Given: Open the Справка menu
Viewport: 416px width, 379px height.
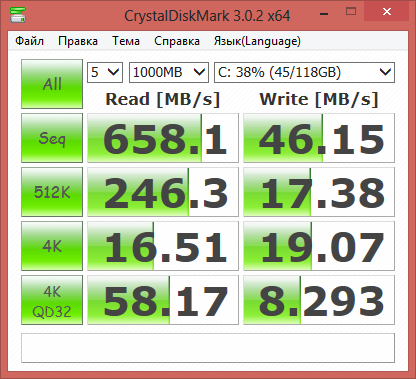Looking at the screenshot, I should tap(177, 41).
